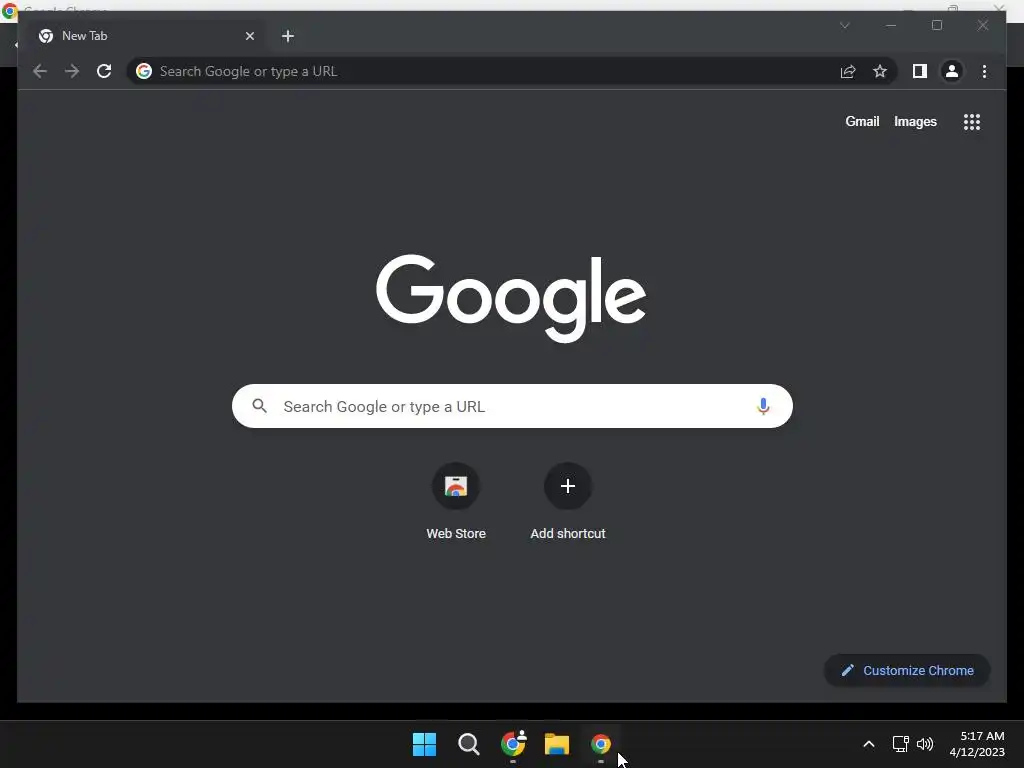Focus the Google search box
1024x768 pixels.
point(512,406)
